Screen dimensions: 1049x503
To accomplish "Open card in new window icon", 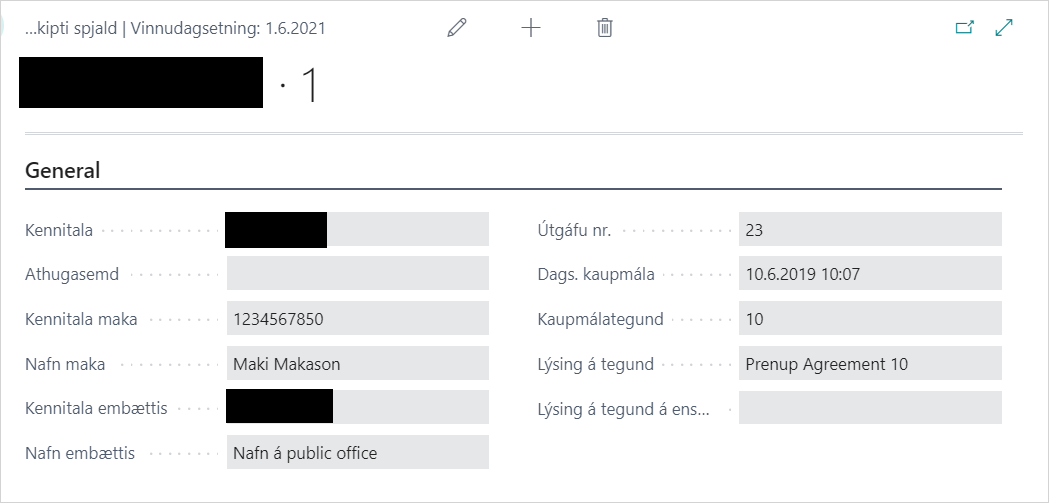I will (x=964, y=28).
